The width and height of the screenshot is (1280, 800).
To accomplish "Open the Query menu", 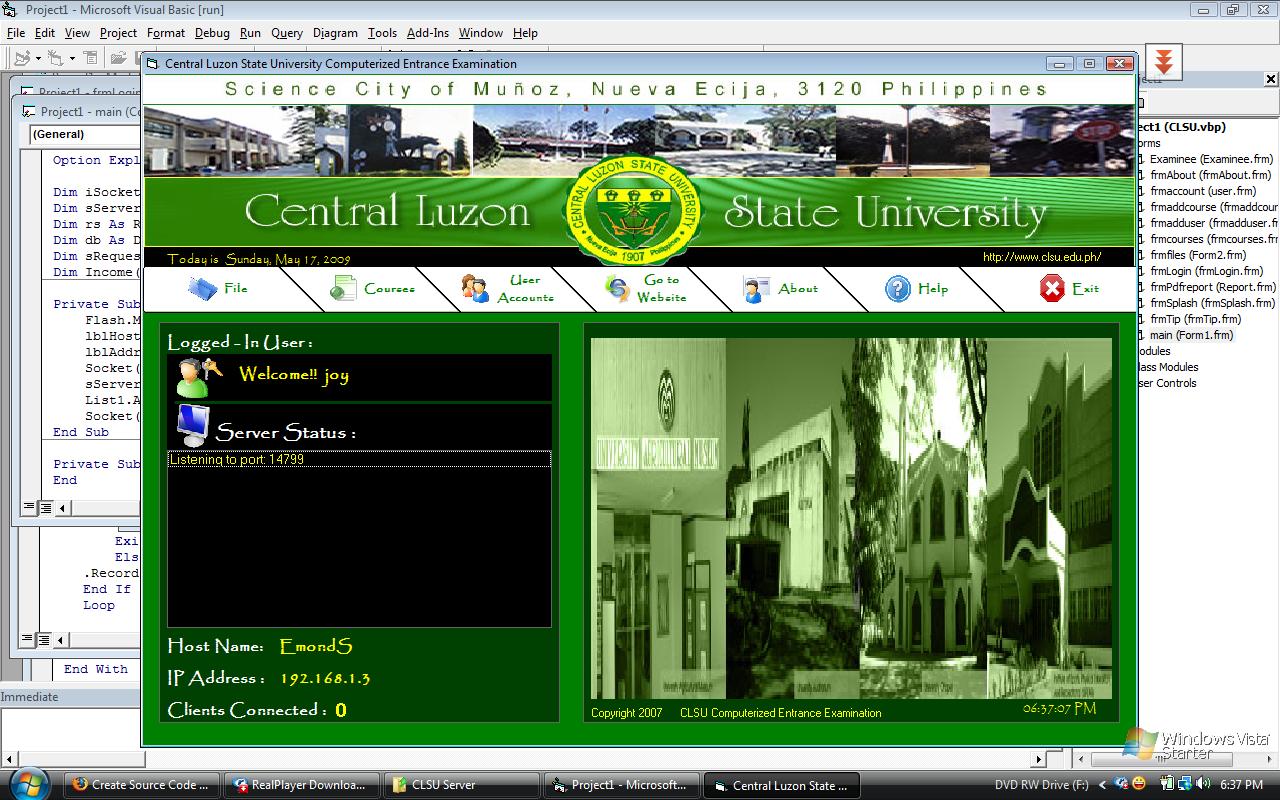I will pos(287,33).
